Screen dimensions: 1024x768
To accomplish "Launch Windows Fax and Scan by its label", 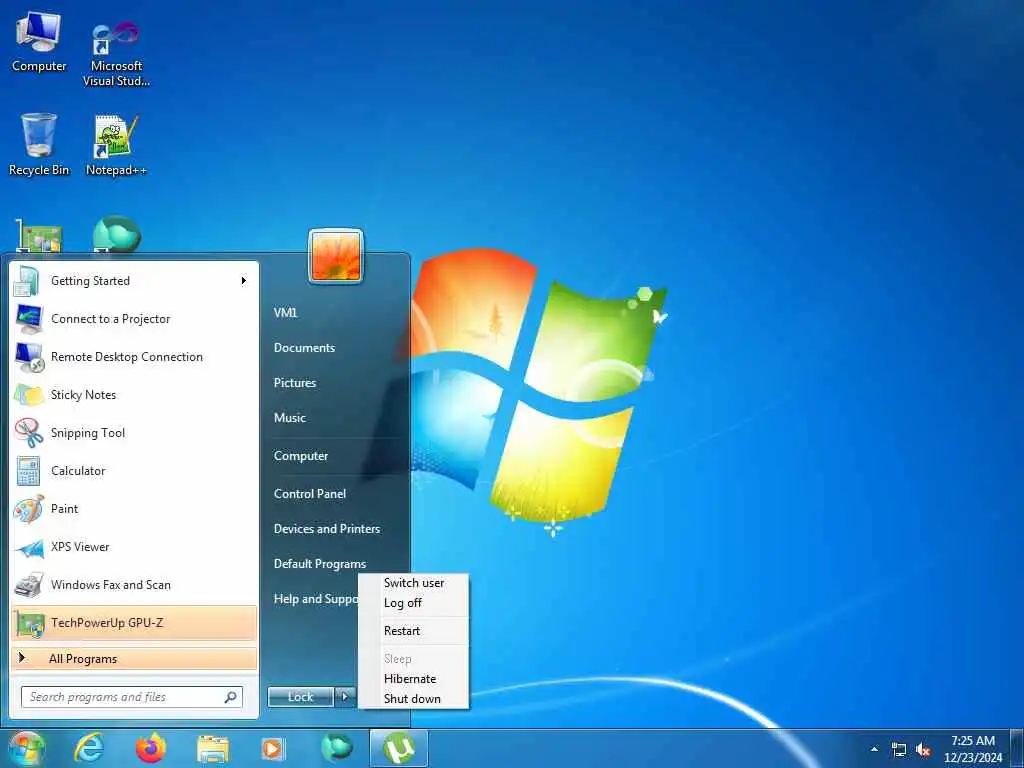I will click(x=110, y=584).
